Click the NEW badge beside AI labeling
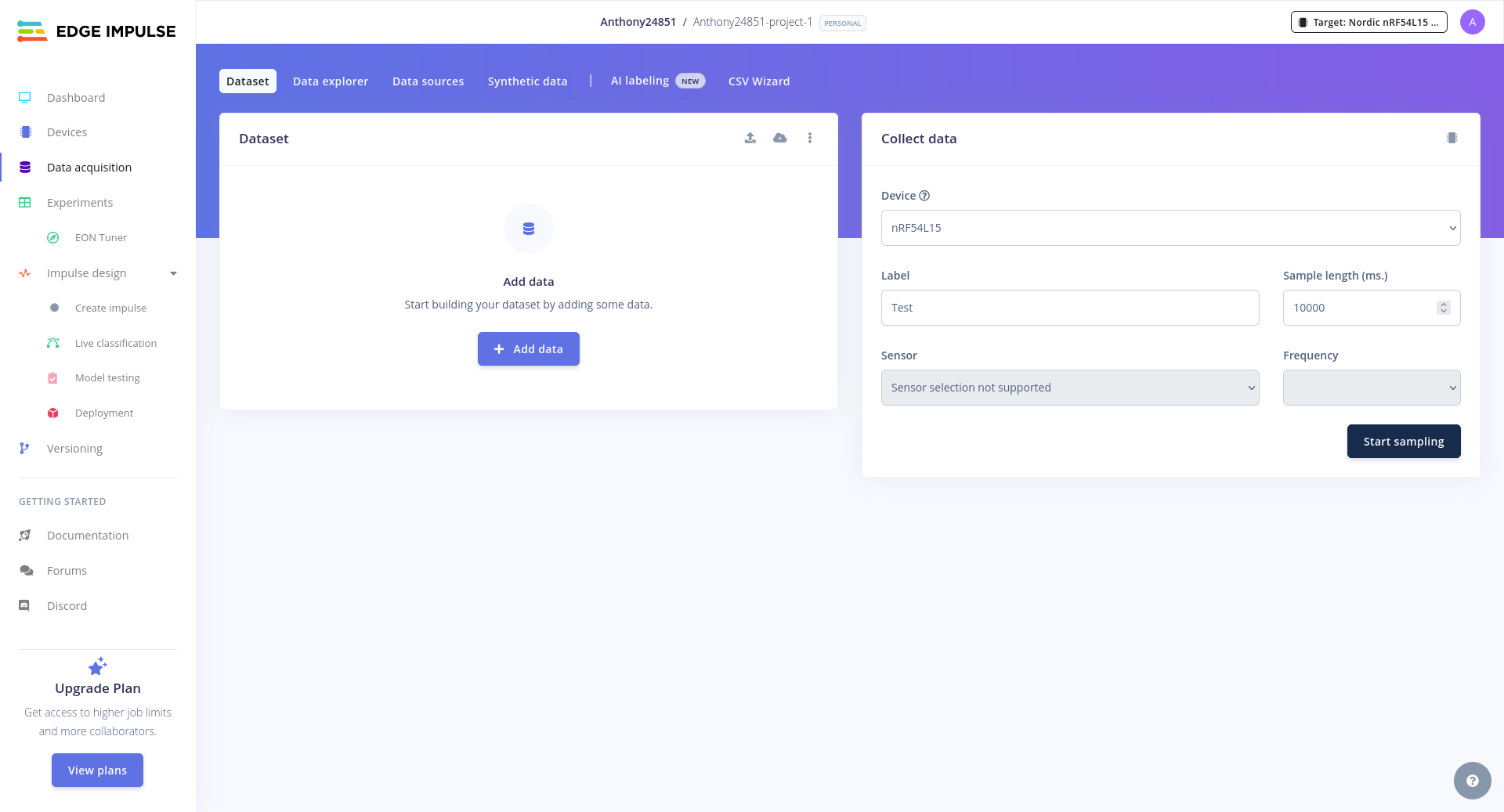This screenshot has width=1504, height=812. [x=690, y=81]
